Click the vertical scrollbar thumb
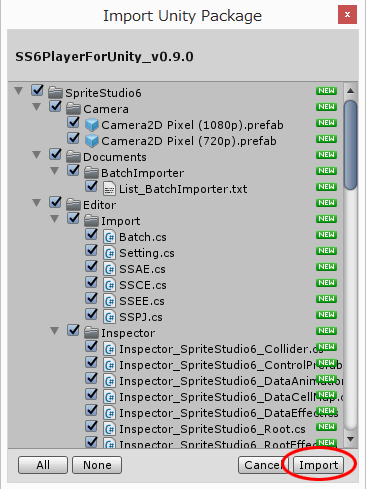The height and width of the screenshot is (489, 366). coord(350,145)
